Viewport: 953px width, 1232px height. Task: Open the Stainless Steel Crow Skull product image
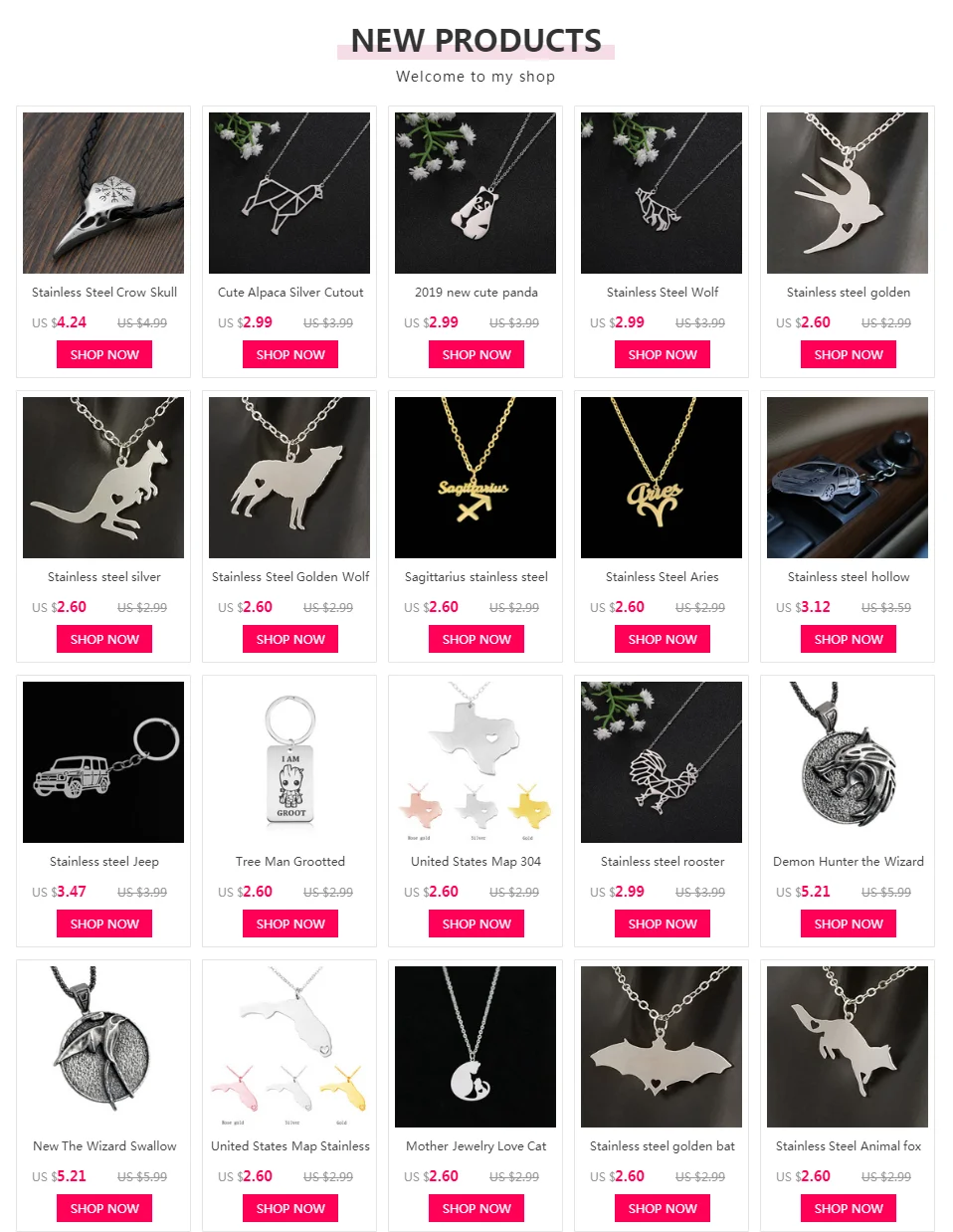(103, 193)
